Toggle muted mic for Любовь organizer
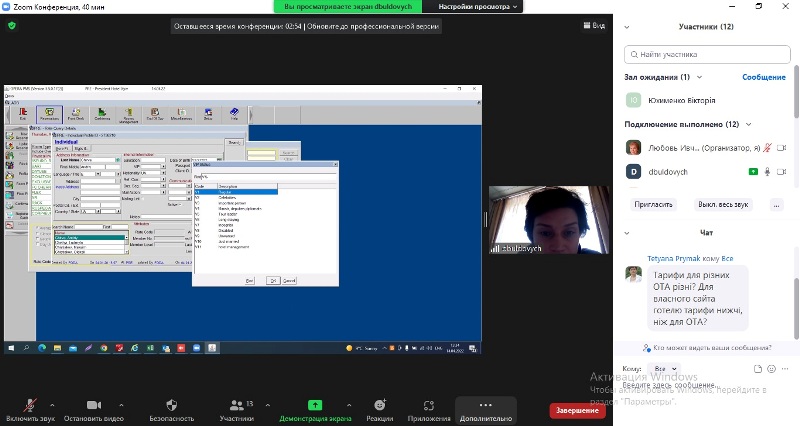 (x=767, y=148)
